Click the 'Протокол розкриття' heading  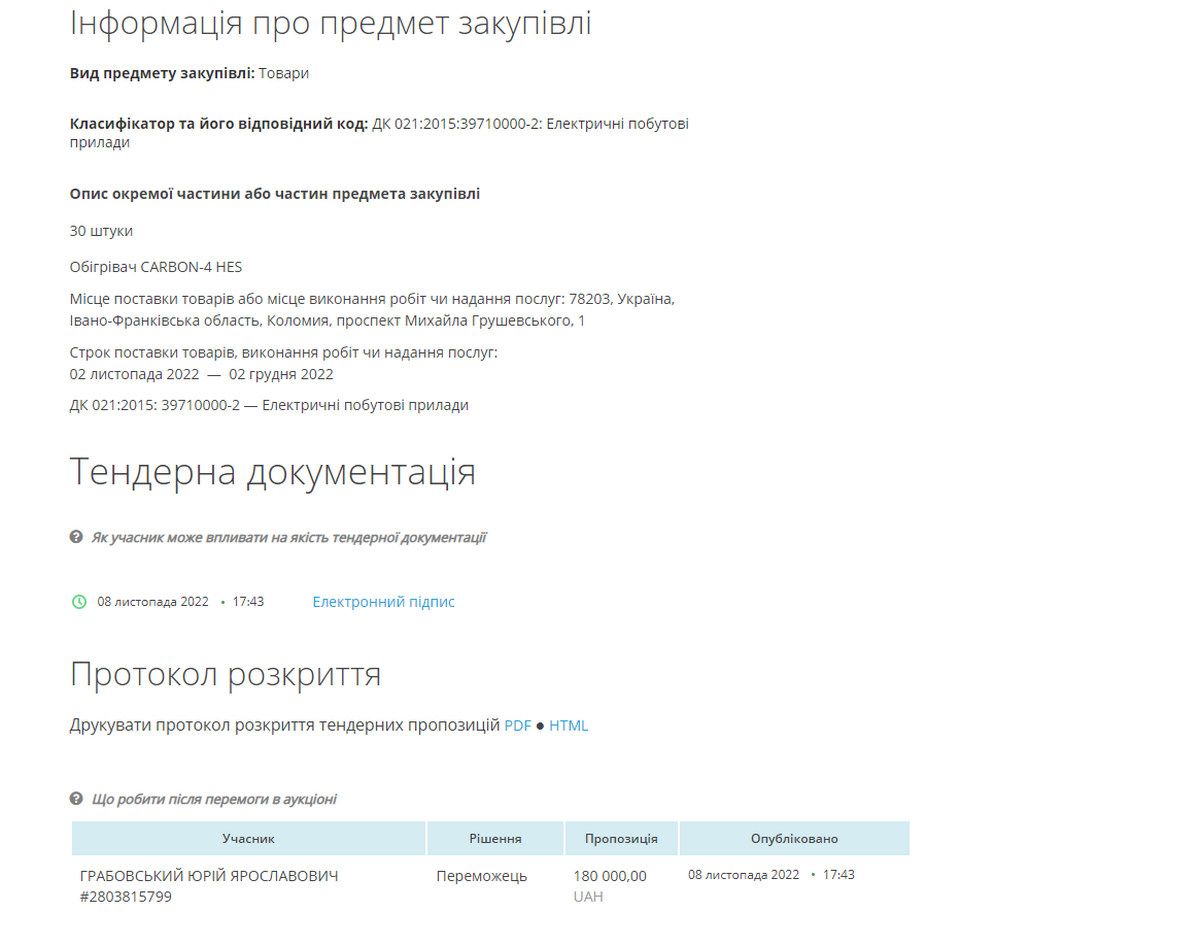coord(225,674)
